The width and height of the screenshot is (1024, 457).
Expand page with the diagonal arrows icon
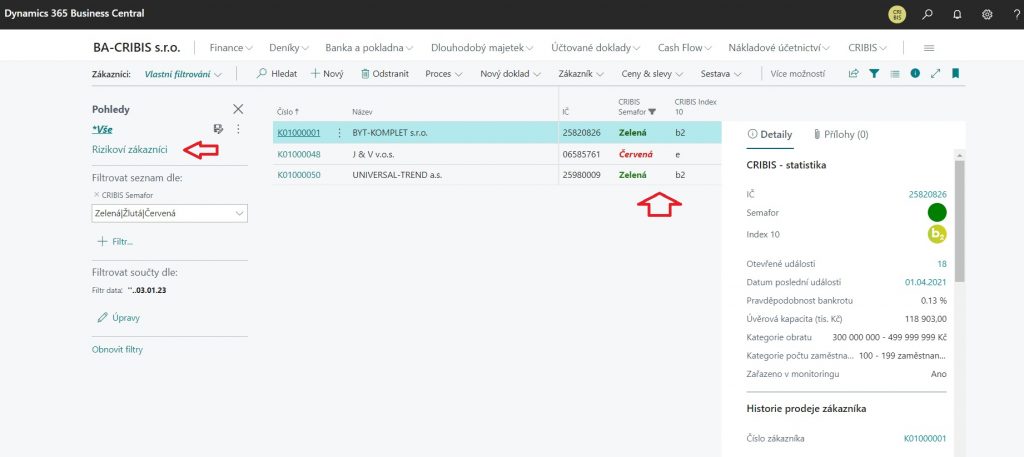(935, 74)
